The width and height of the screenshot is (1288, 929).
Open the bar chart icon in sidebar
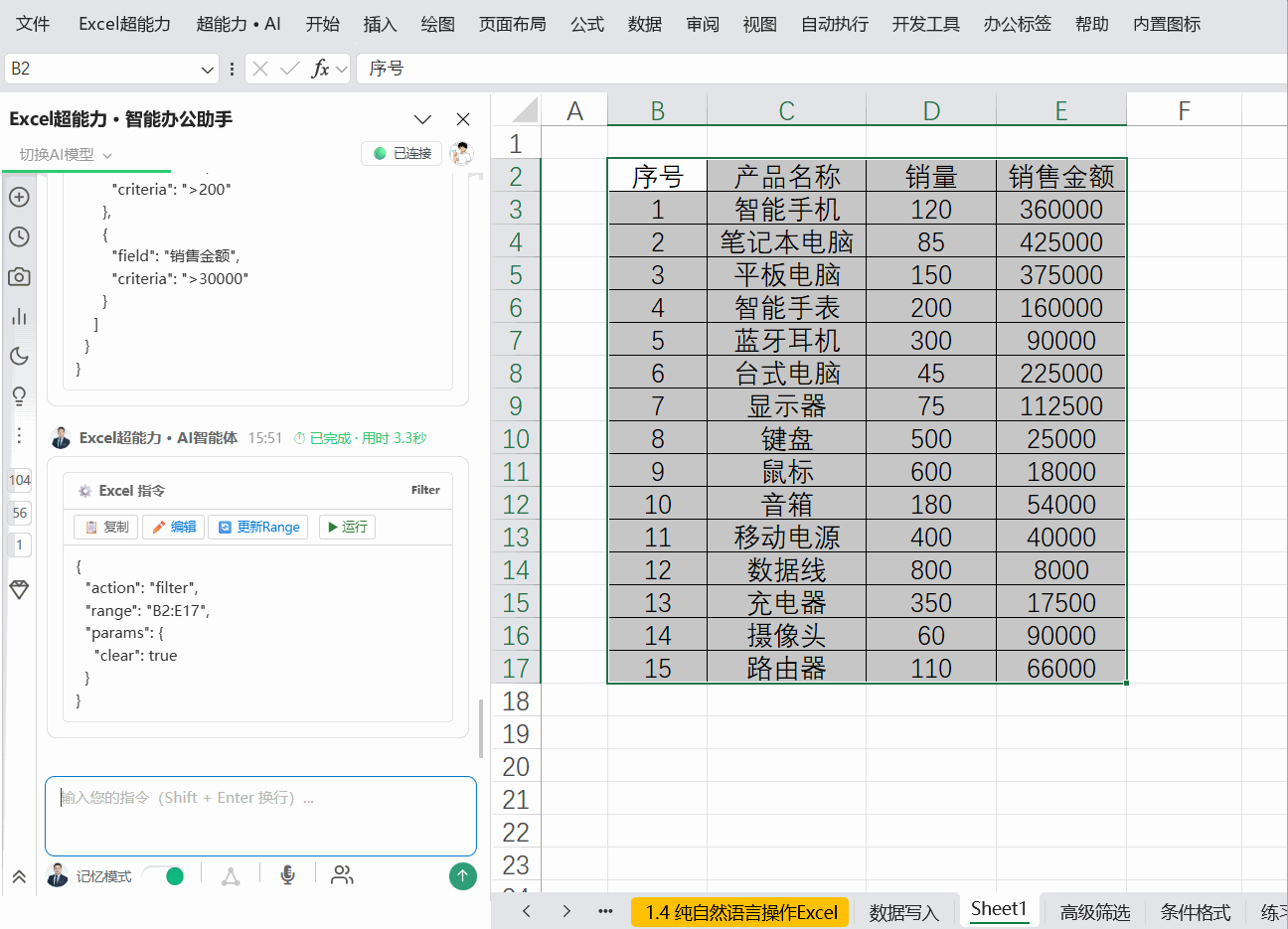pyautogui.click(x=19, y=317)
